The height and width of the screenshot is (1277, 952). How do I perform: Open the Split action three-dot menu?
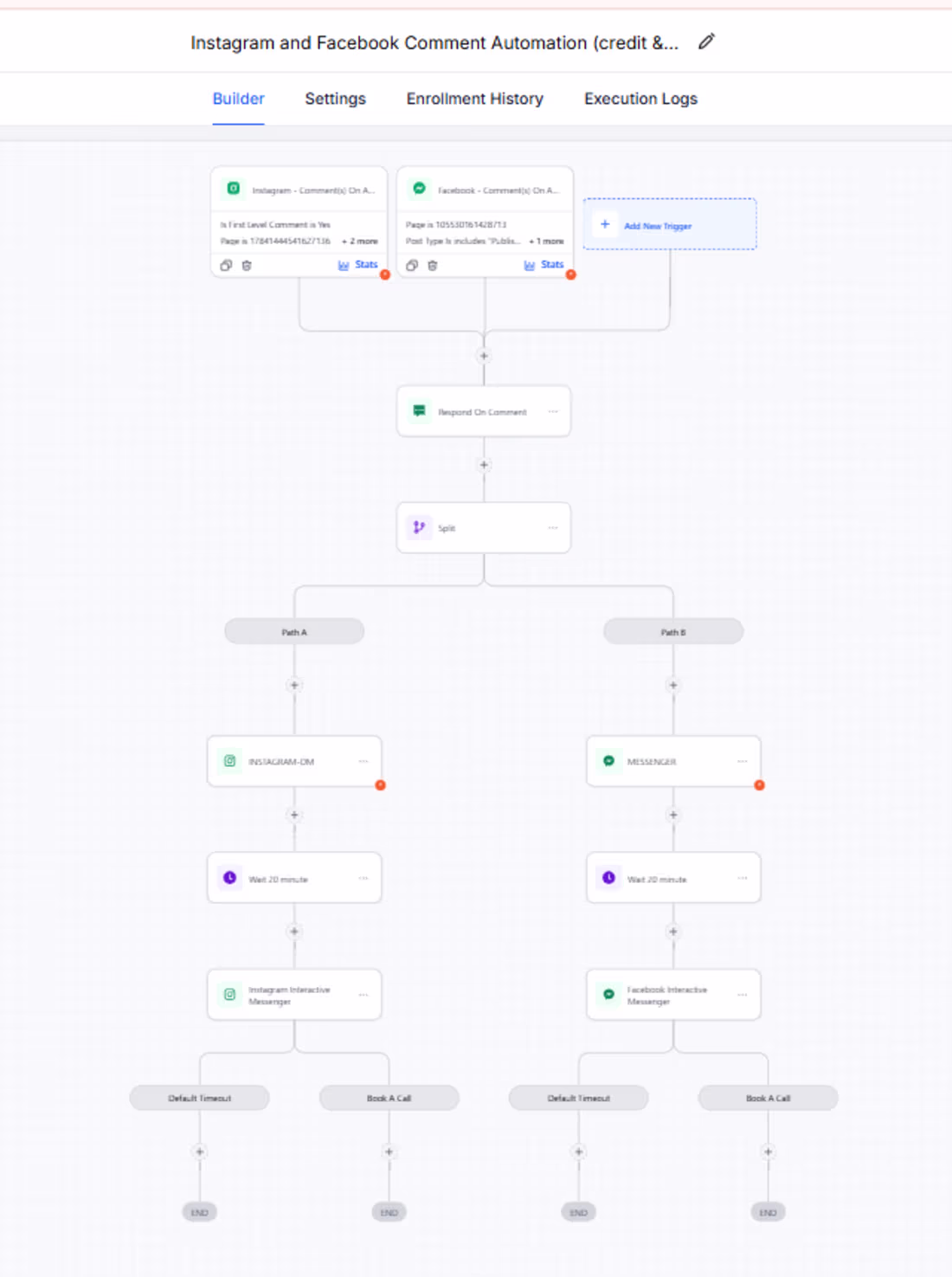click(x=553, y=527)
